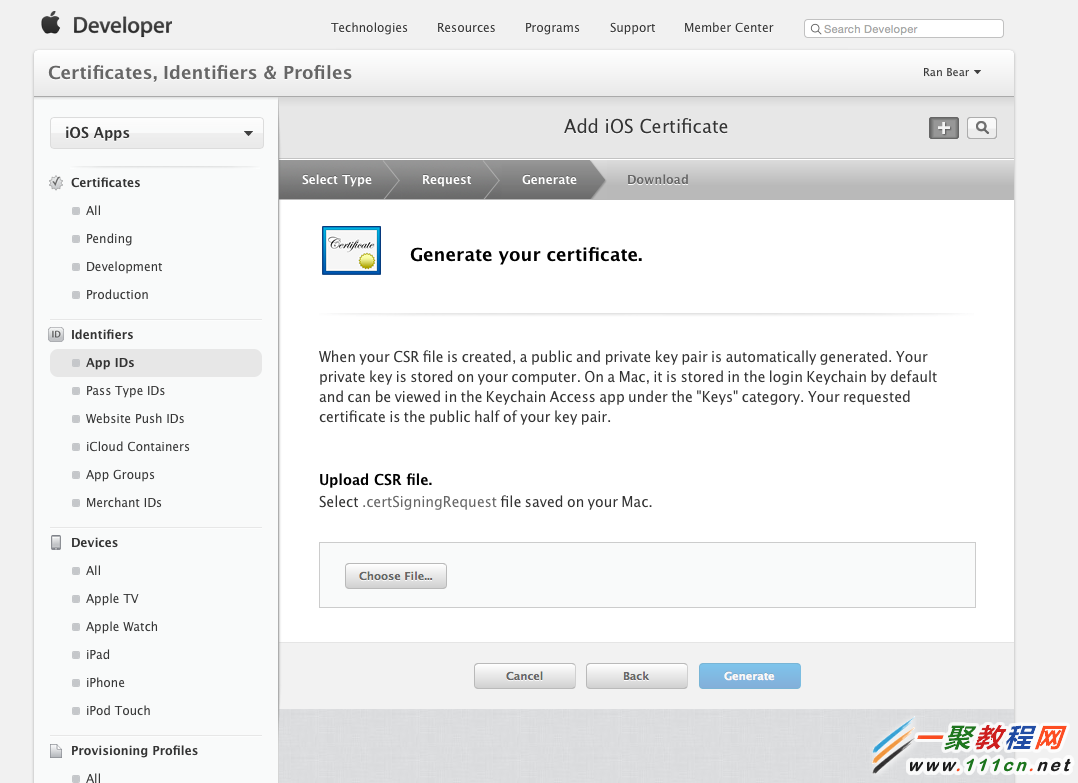Click the Apple logo icon

click(x=51, y=24)
